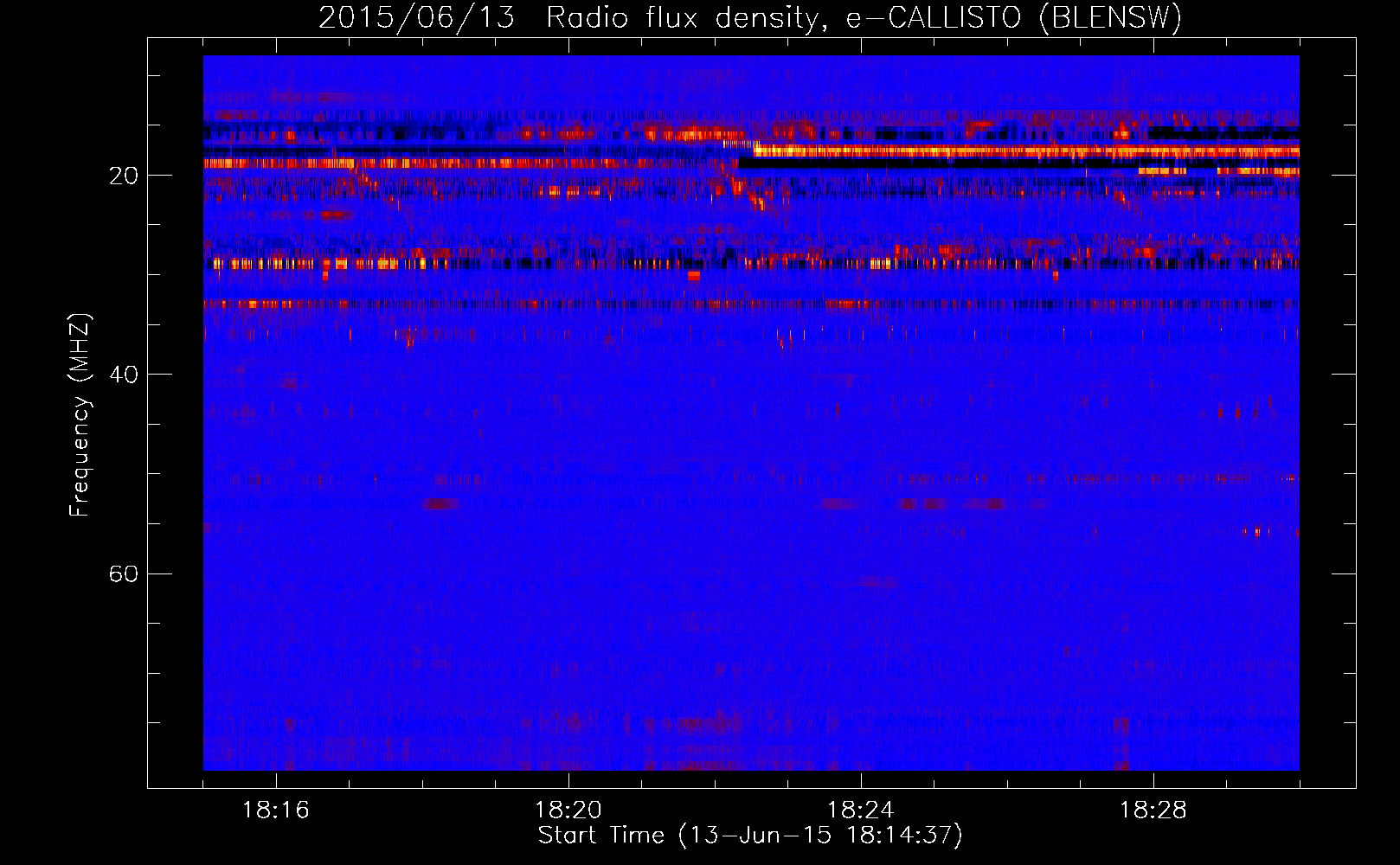This screenshot has width=1400, height=865.
Task: Select the "Frequency (MHZ)" y-axis label
Action: [80, 415]
